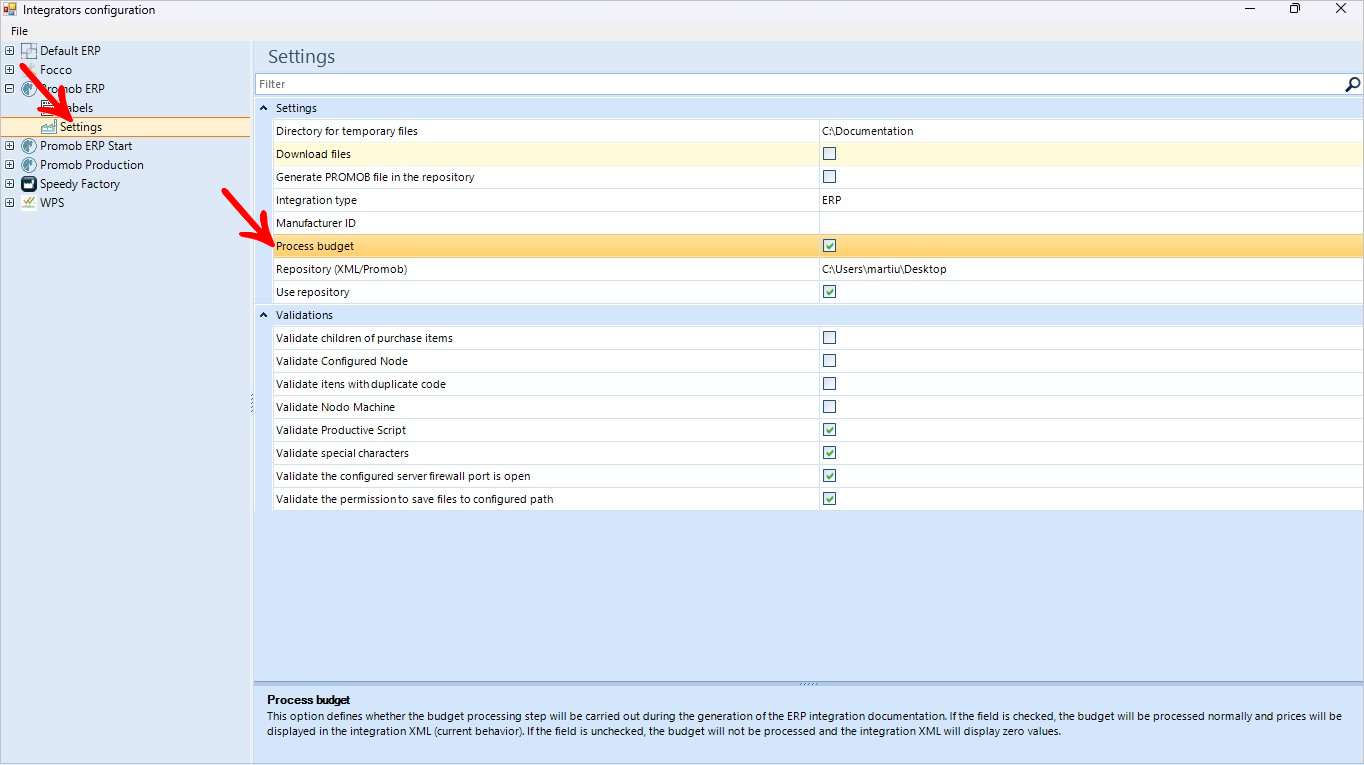
Task: Uncheck the Process budget checkbox
Action: click(x=829, y=246)
